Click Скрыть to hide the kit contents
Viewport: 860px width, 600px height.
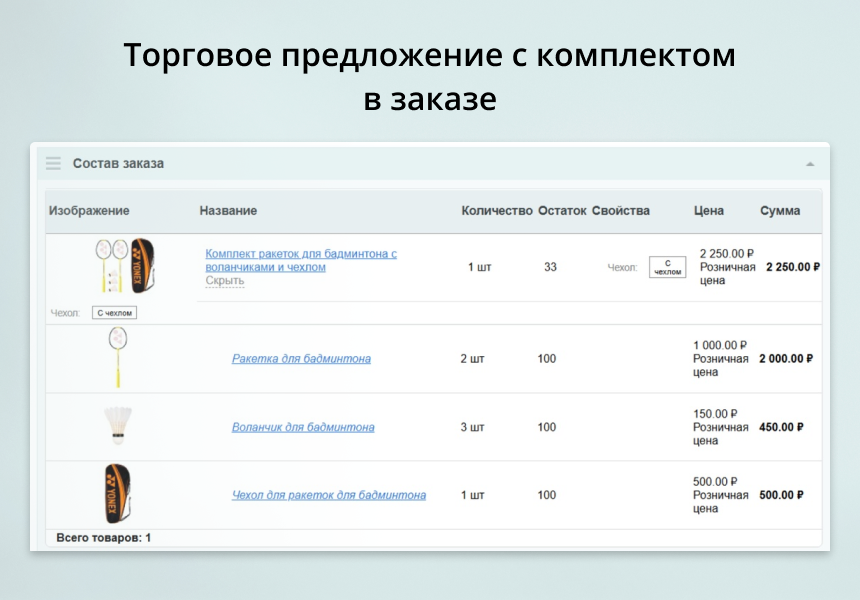pyautogui.click(x=224, y=281)
